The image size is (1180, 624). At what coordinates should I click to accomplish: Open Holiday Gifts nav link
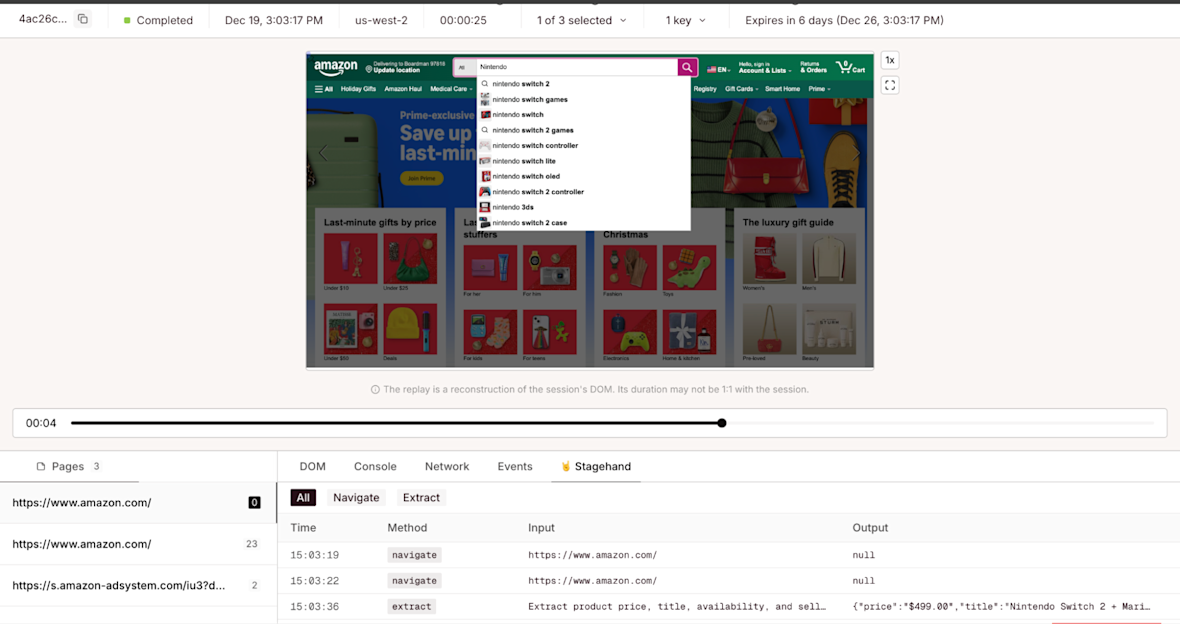pos(358,89)
